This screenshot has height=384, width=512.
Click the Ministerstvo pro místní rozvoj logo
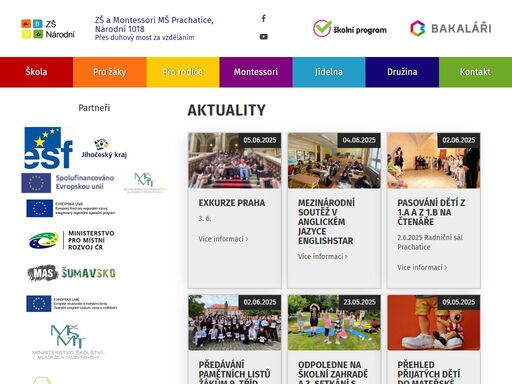(x=71, y=240)
